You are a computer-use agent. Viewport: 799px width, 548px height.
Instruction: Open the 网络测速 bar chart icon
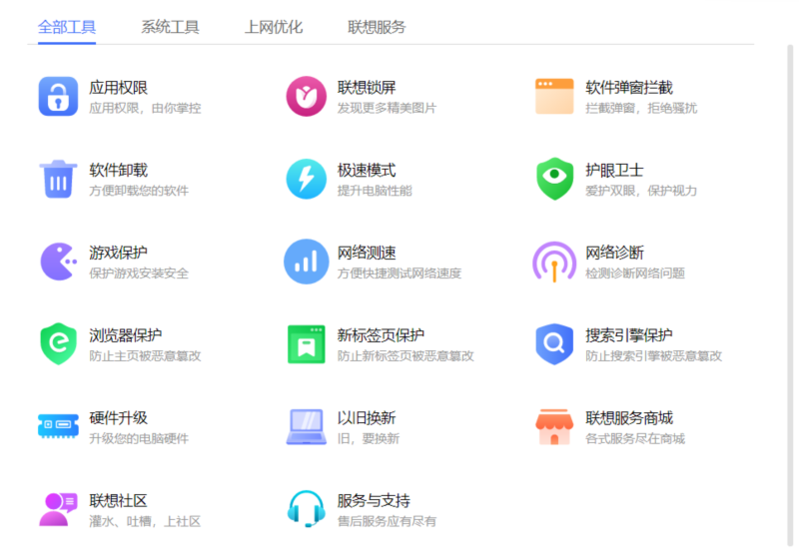click(x=306, y=262)
